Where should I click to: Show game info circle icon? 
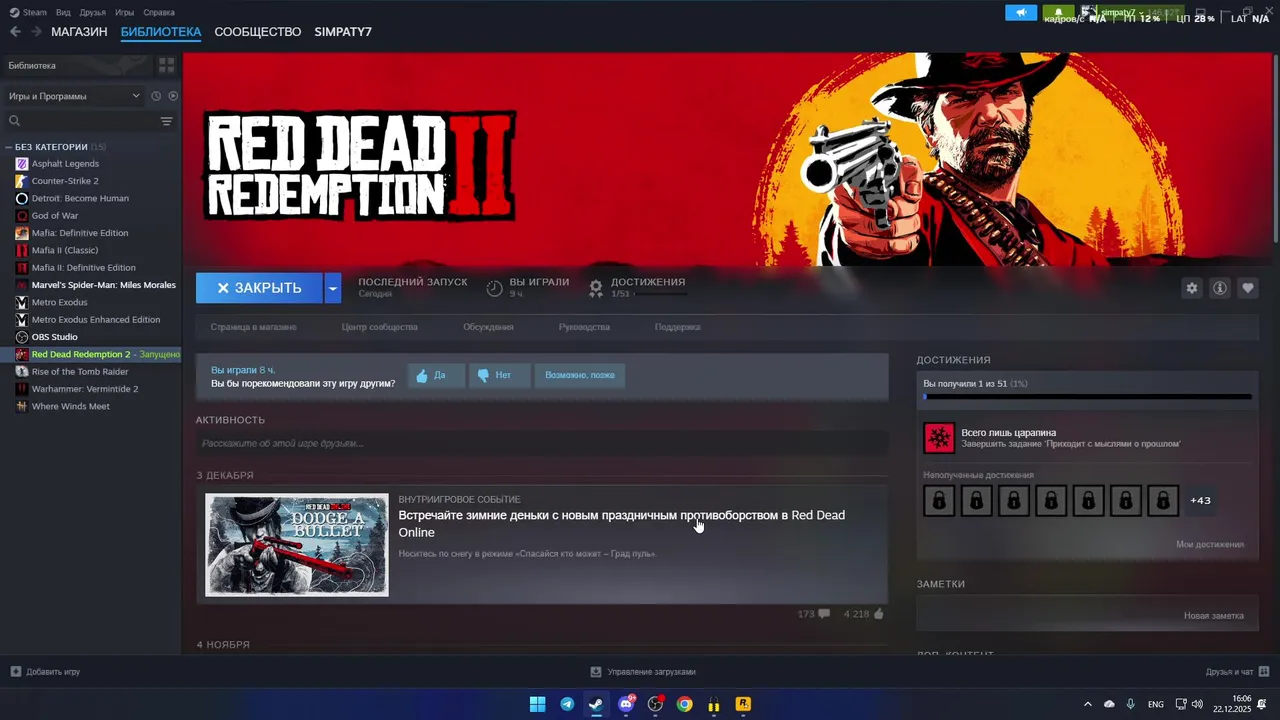coord(1219,288)
